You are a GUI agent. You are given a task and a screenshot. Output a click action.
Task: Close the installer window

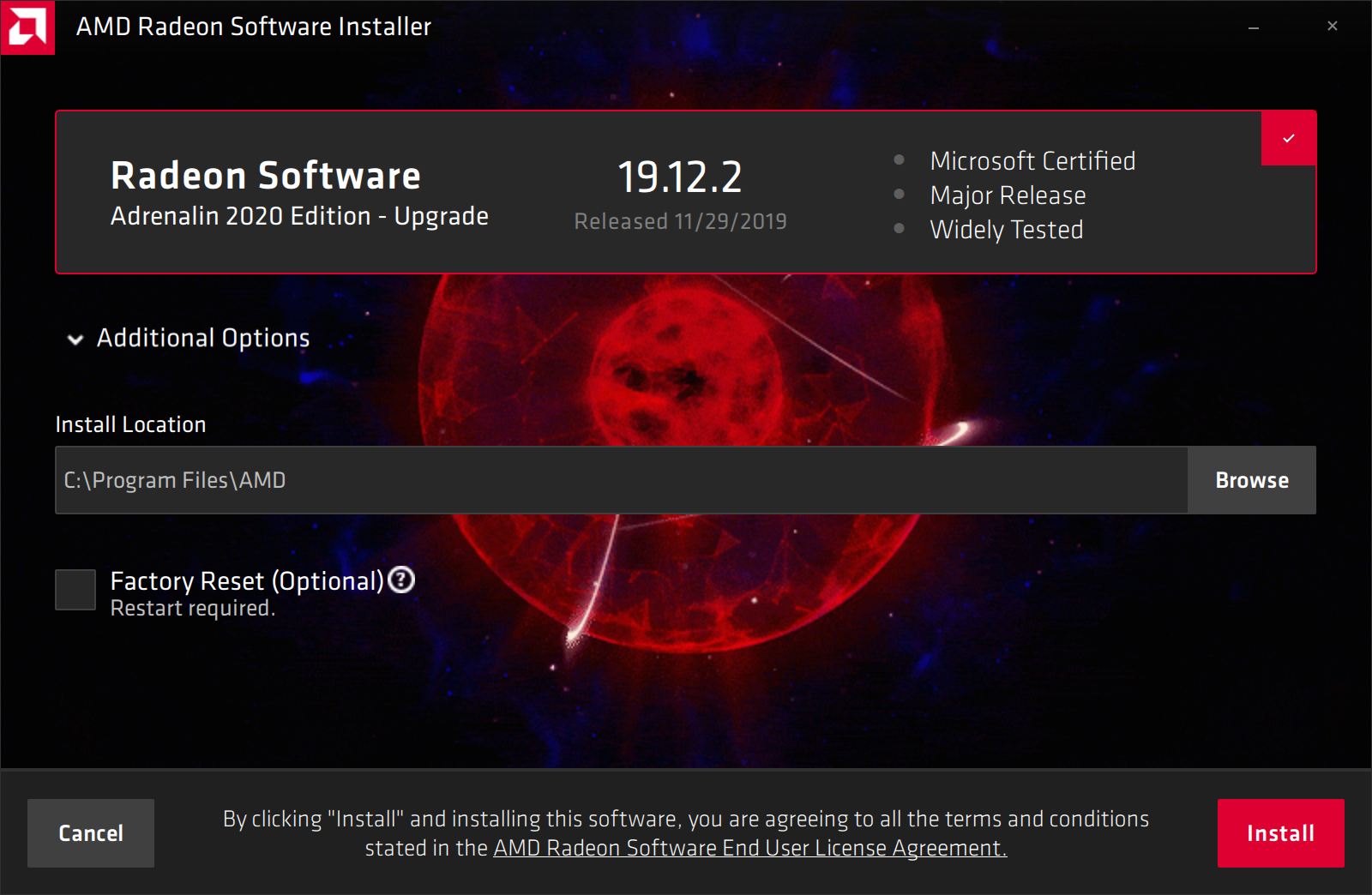tap(1333, 27)
